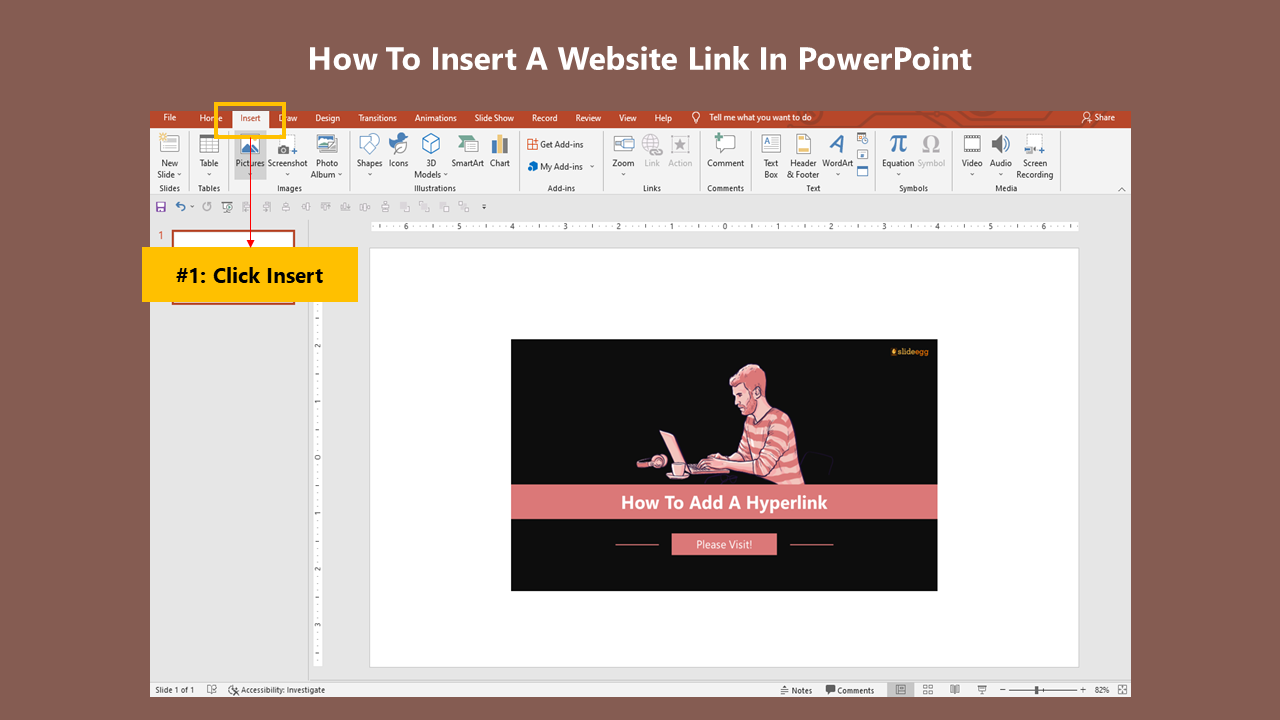Click the Photo Album icon

pyautogui.click(x=327, y=144)
